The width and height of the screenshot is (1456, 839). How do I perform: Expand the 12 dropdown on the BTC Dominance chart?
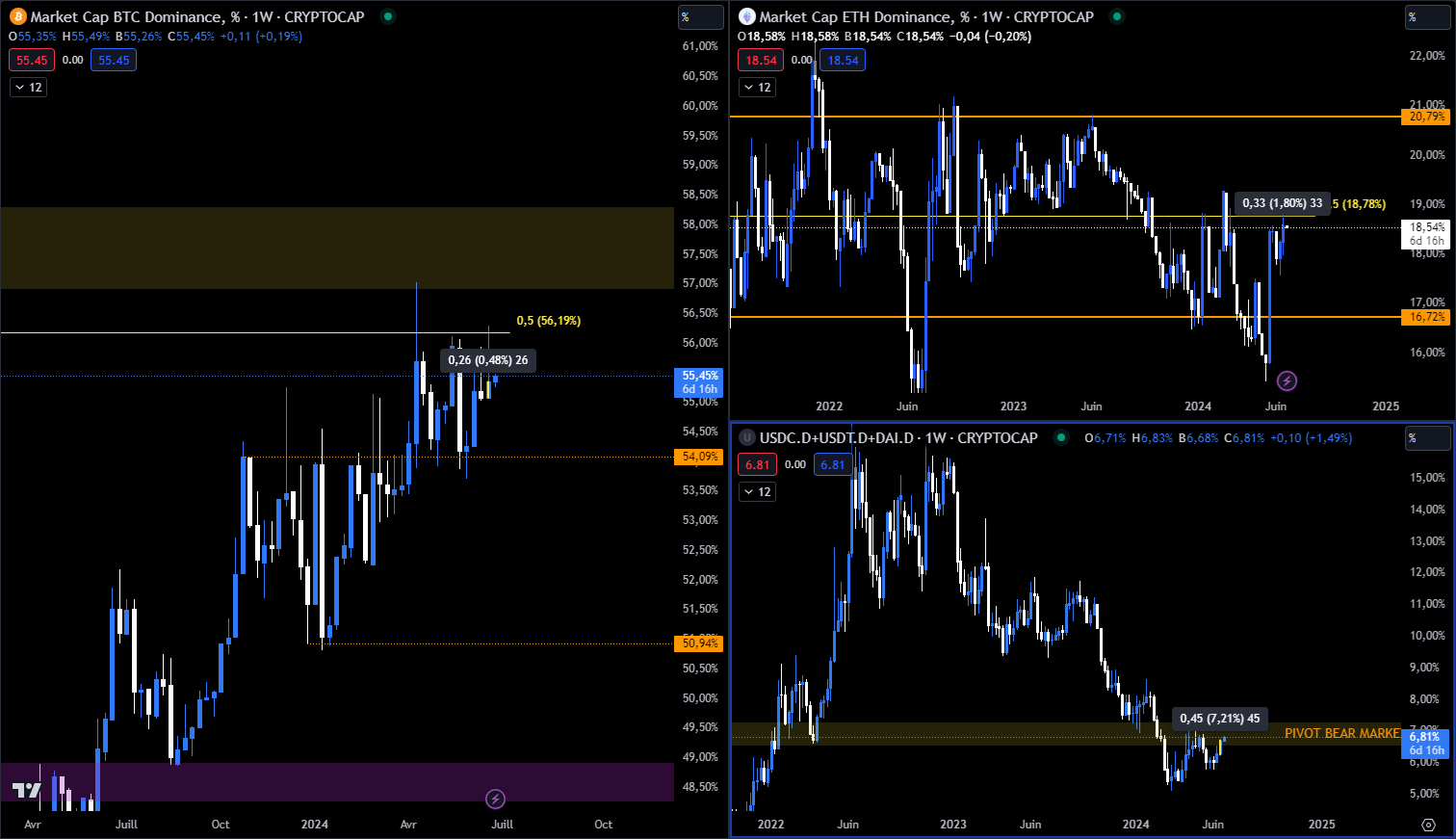(26, 87)
